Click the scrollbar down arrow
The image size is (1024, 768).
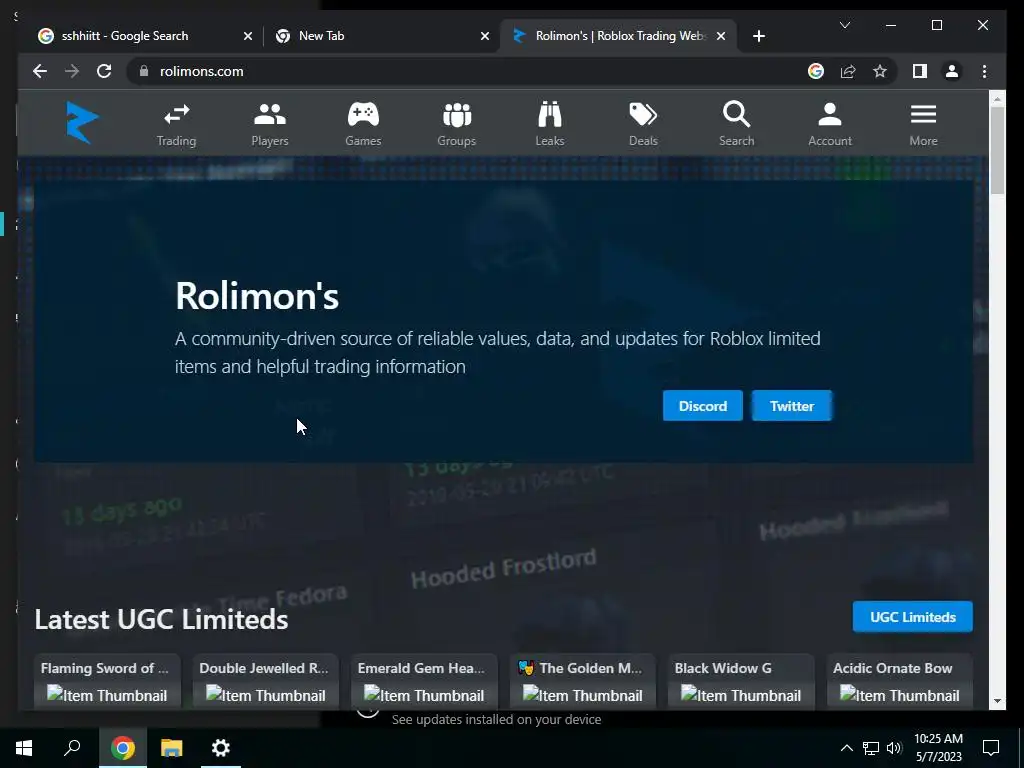tap(997, 701)
